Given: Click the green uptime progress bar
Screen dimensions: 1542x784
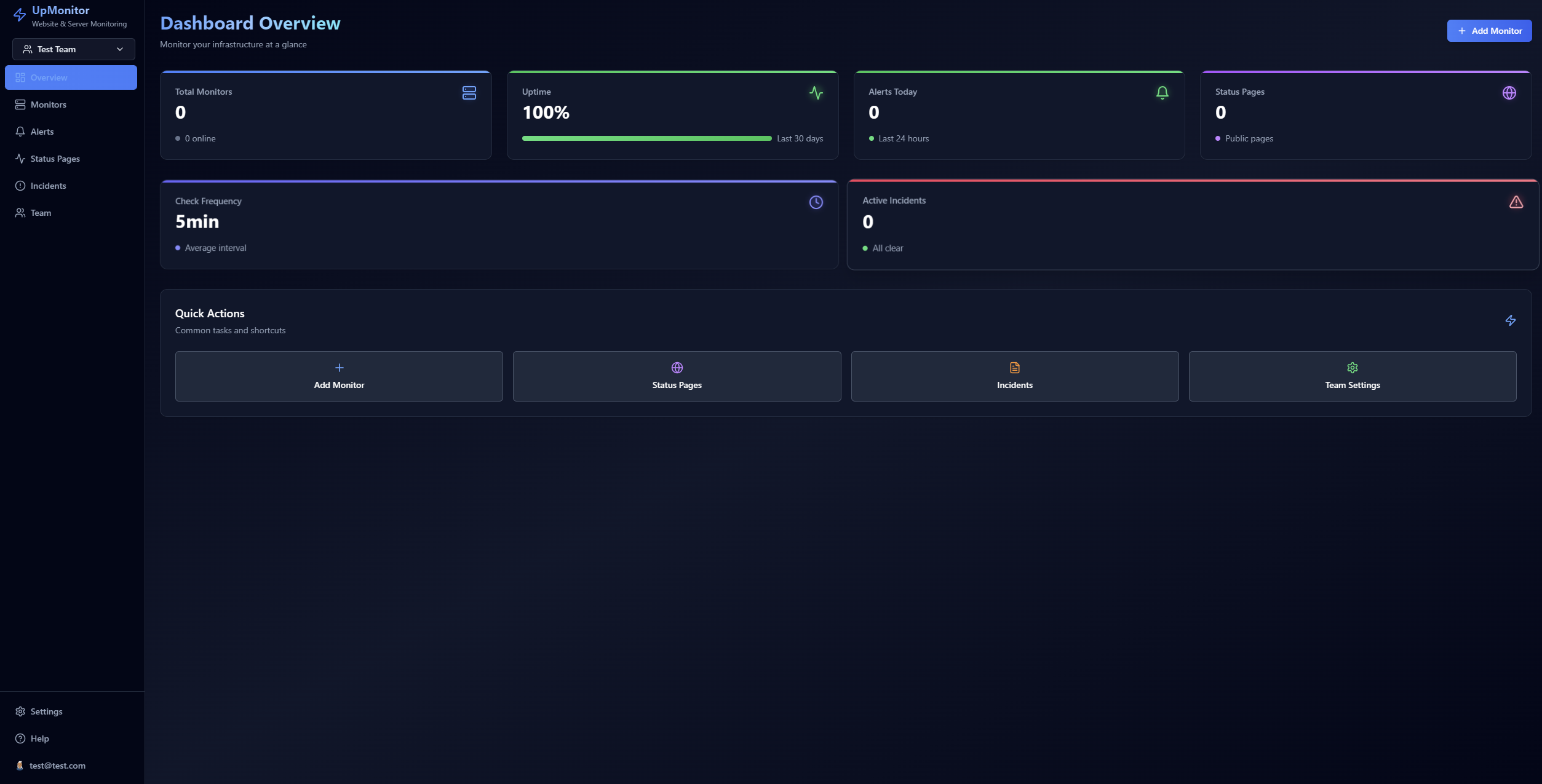Looking at the screenshot, I should (x=646, y=138).
